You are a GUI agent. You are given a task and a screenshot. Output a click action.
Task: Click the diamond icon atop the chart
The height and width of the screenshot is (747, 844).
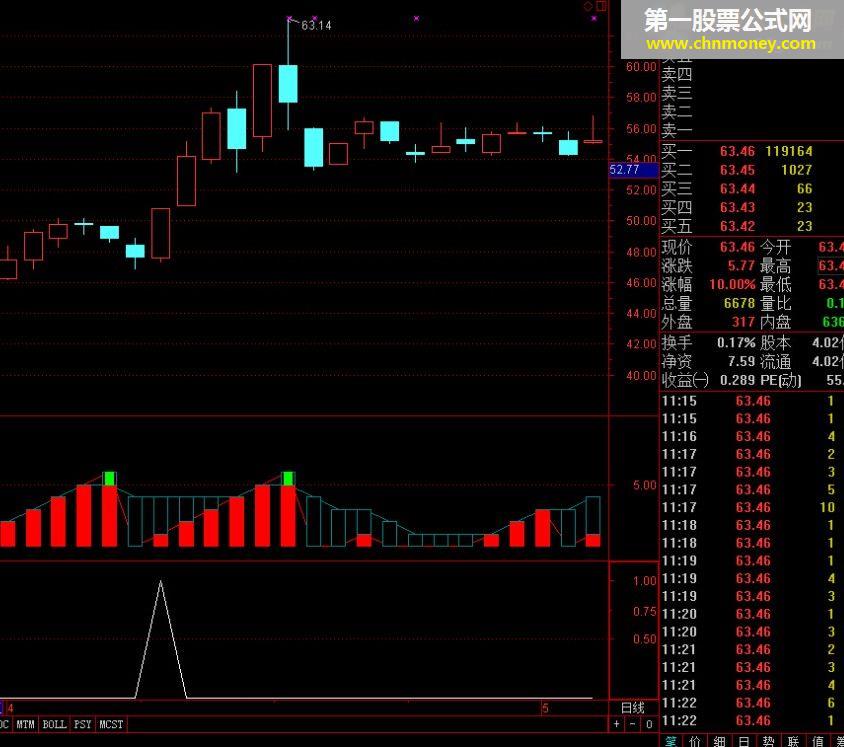pyautogui.click(x=588, y=6)
